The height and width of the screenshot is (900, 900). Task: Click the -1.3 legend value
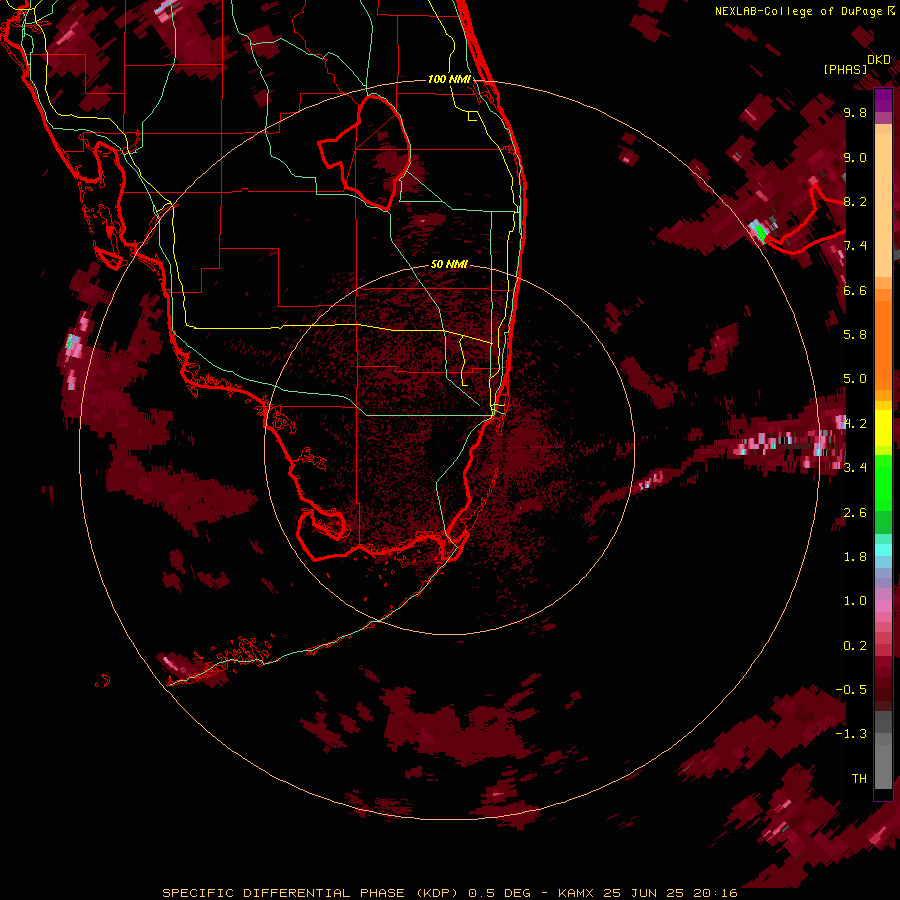tap(851, 734)
